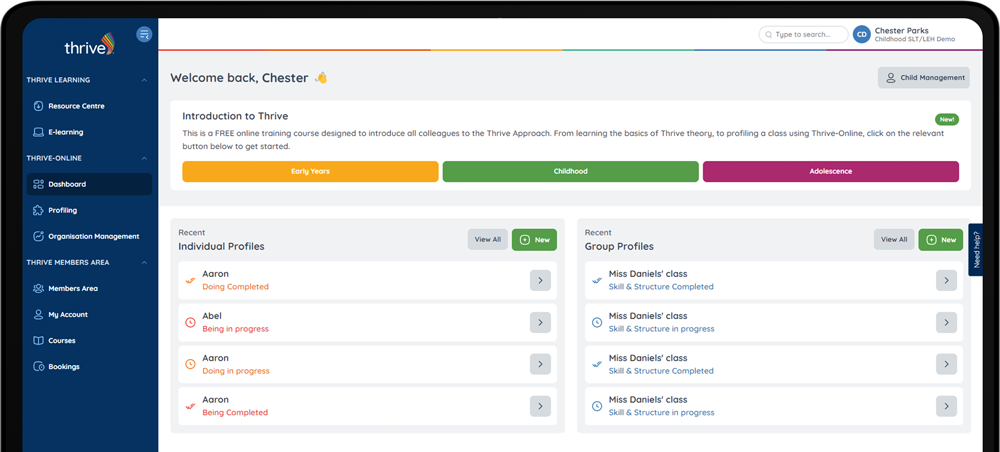Collapse the THRIVE-ONLINE section
1000x452 pixels.
[x=144, y=158]
